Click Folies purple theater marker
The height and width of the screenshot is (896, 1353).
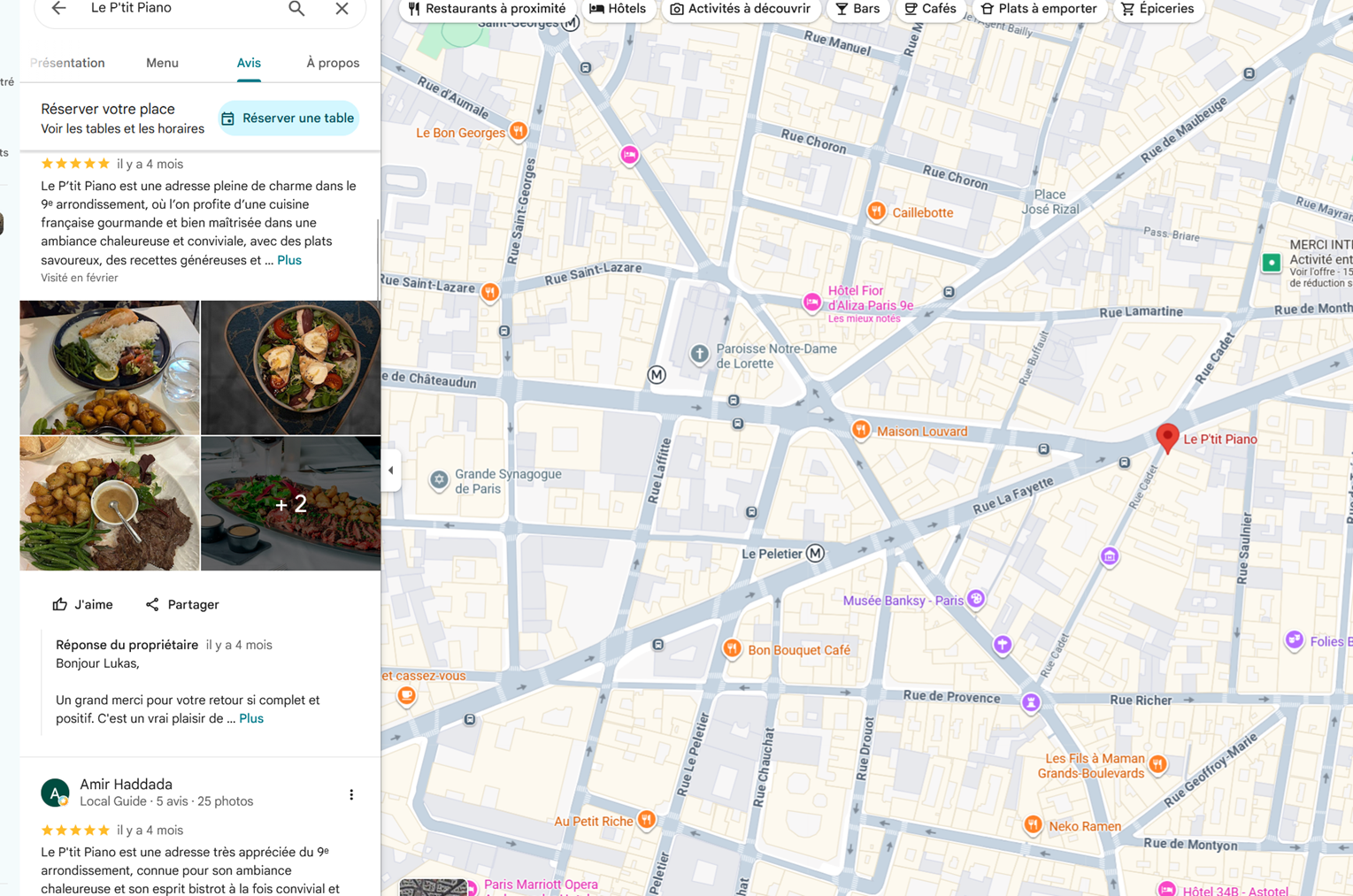coord(1295,639)
